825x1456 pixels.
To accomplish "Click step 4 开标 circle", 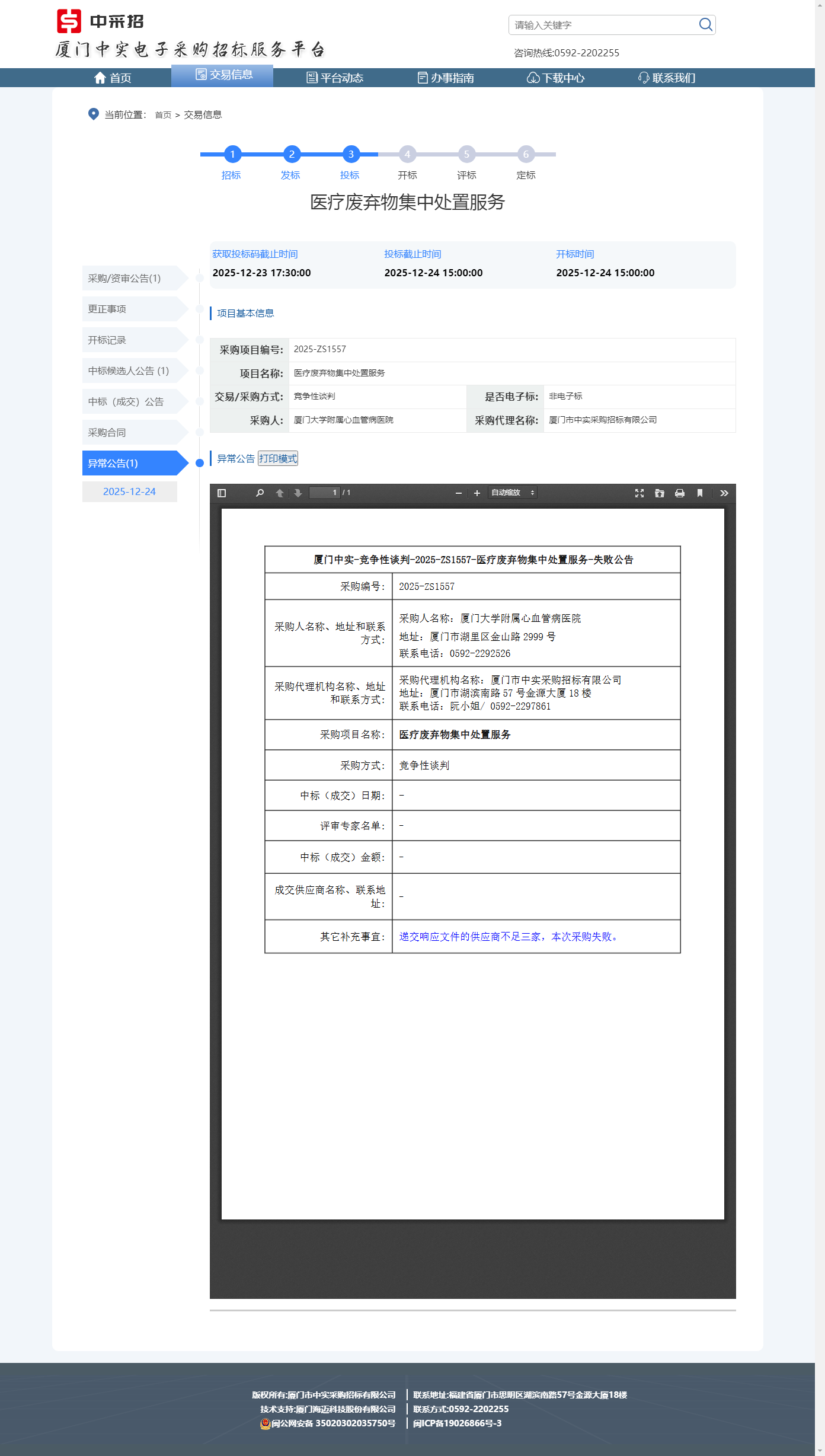I will [x=407, y=154].
